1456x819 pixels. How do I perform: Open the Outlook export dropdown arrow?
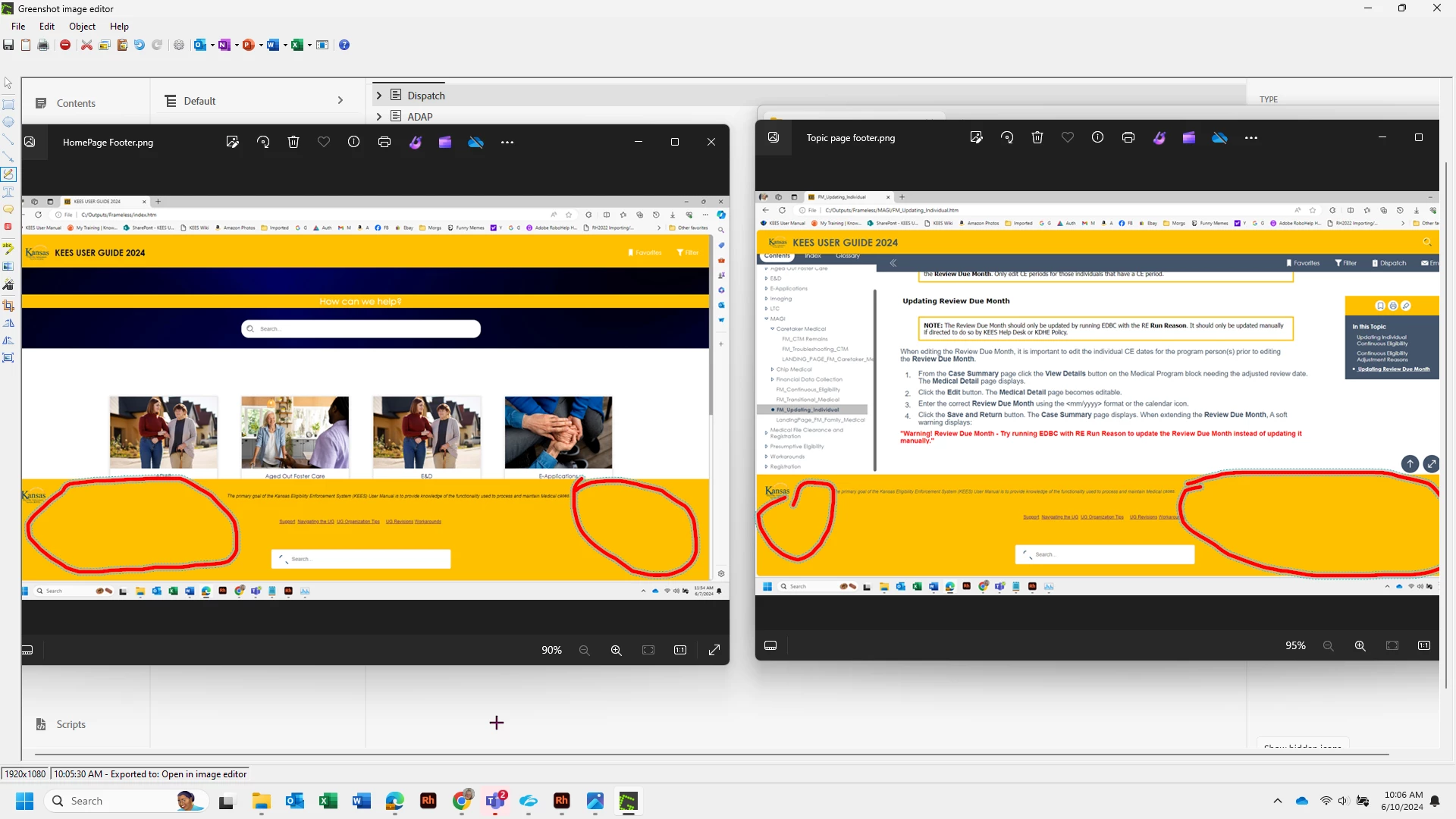212,45
